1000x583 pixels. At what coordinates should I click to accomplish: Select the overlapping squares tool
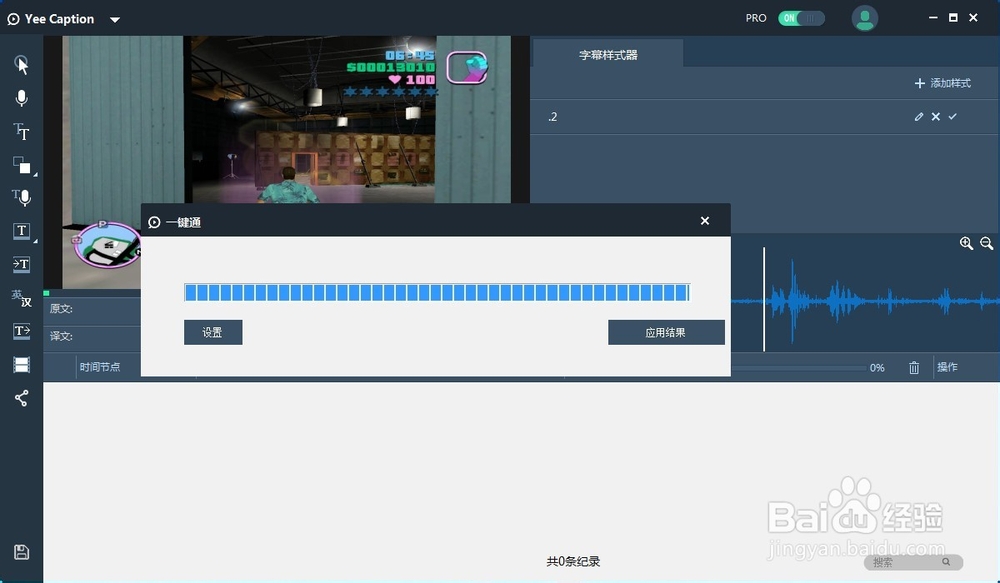[22, 165]
